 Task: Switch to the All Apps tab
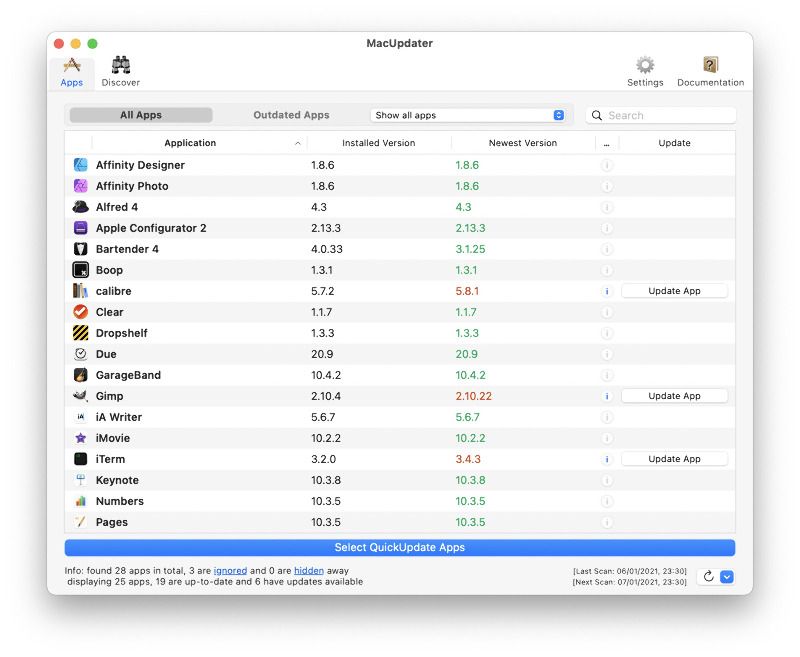[x=140, y=114]
